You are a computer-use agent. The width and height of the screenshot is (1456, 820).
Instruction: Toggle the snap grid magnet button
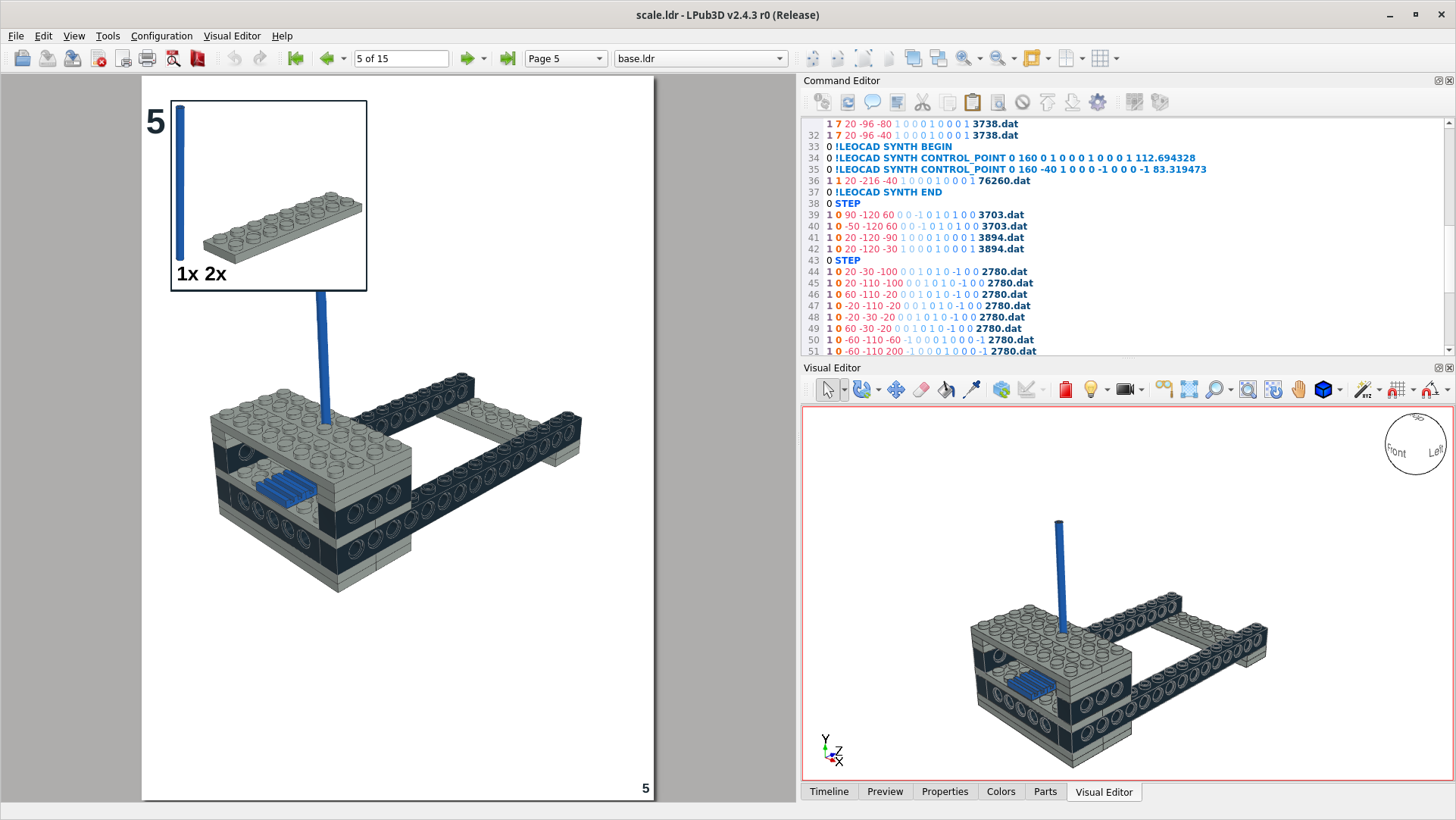pyautogui.click(x=1396, y=390)
